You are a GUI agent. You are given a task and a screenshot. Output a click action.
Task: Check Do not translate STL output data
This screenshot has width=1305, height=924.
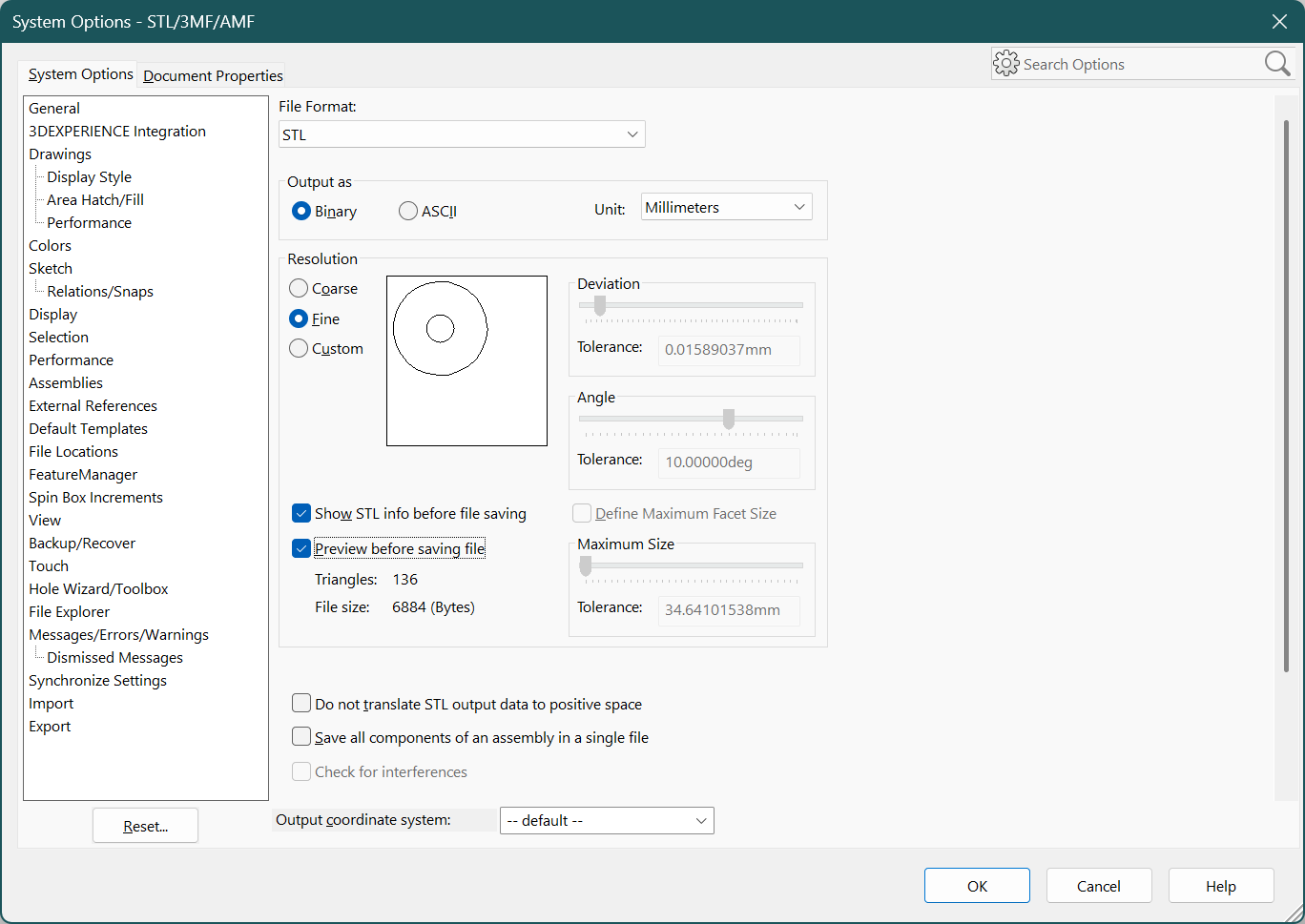click(x=301, y=704)
